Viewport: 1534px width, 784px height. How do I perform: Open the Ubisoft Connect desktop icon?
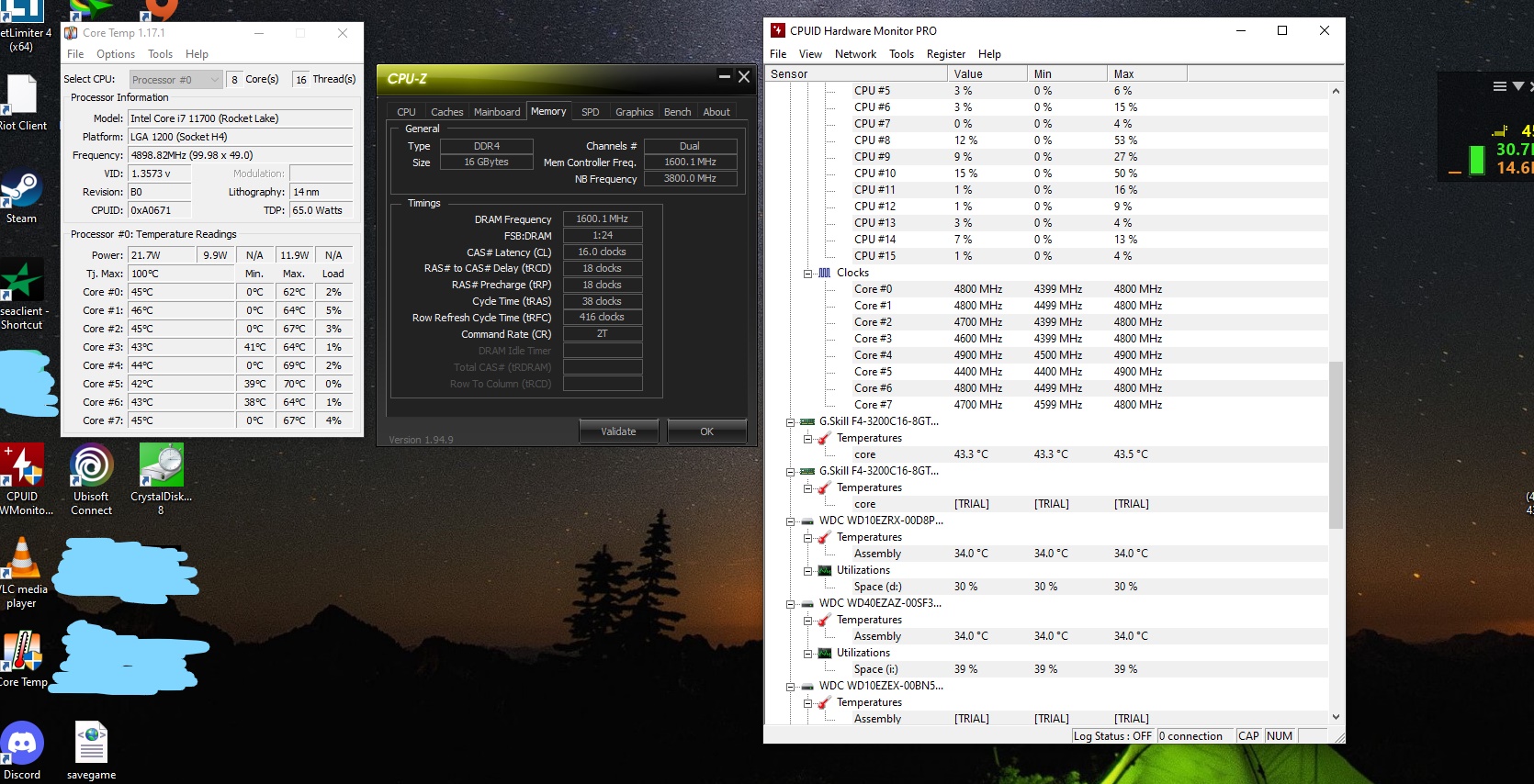(x=91, y=479)
